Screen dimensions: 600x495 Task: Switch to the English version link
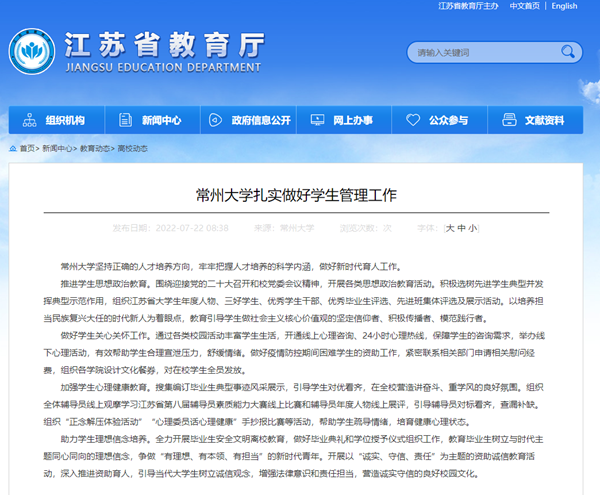(563, 6)
